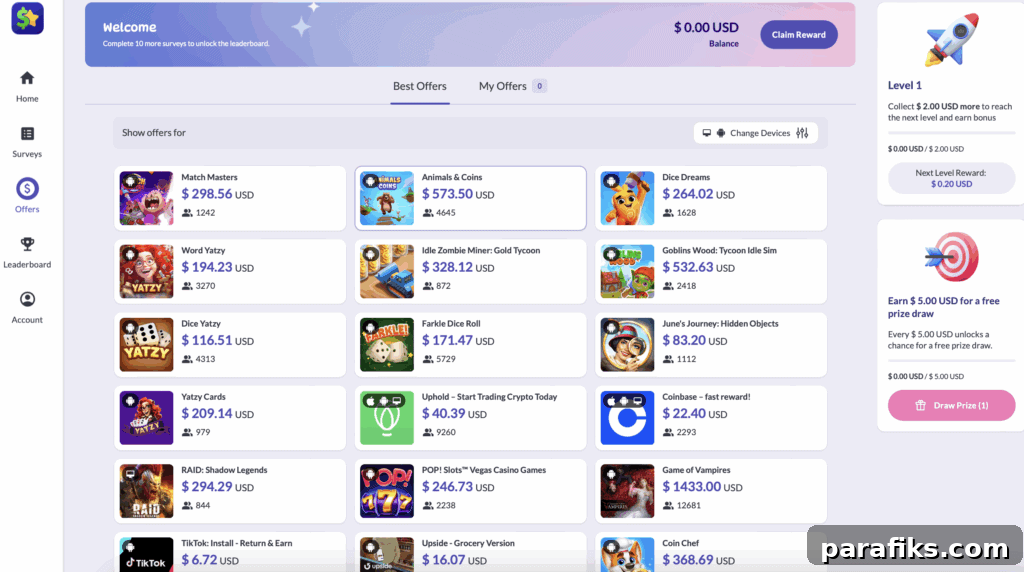The image size is (1024, 572).
Task: Click the Dice Yatzy offer icon
Action: point(146,344)
